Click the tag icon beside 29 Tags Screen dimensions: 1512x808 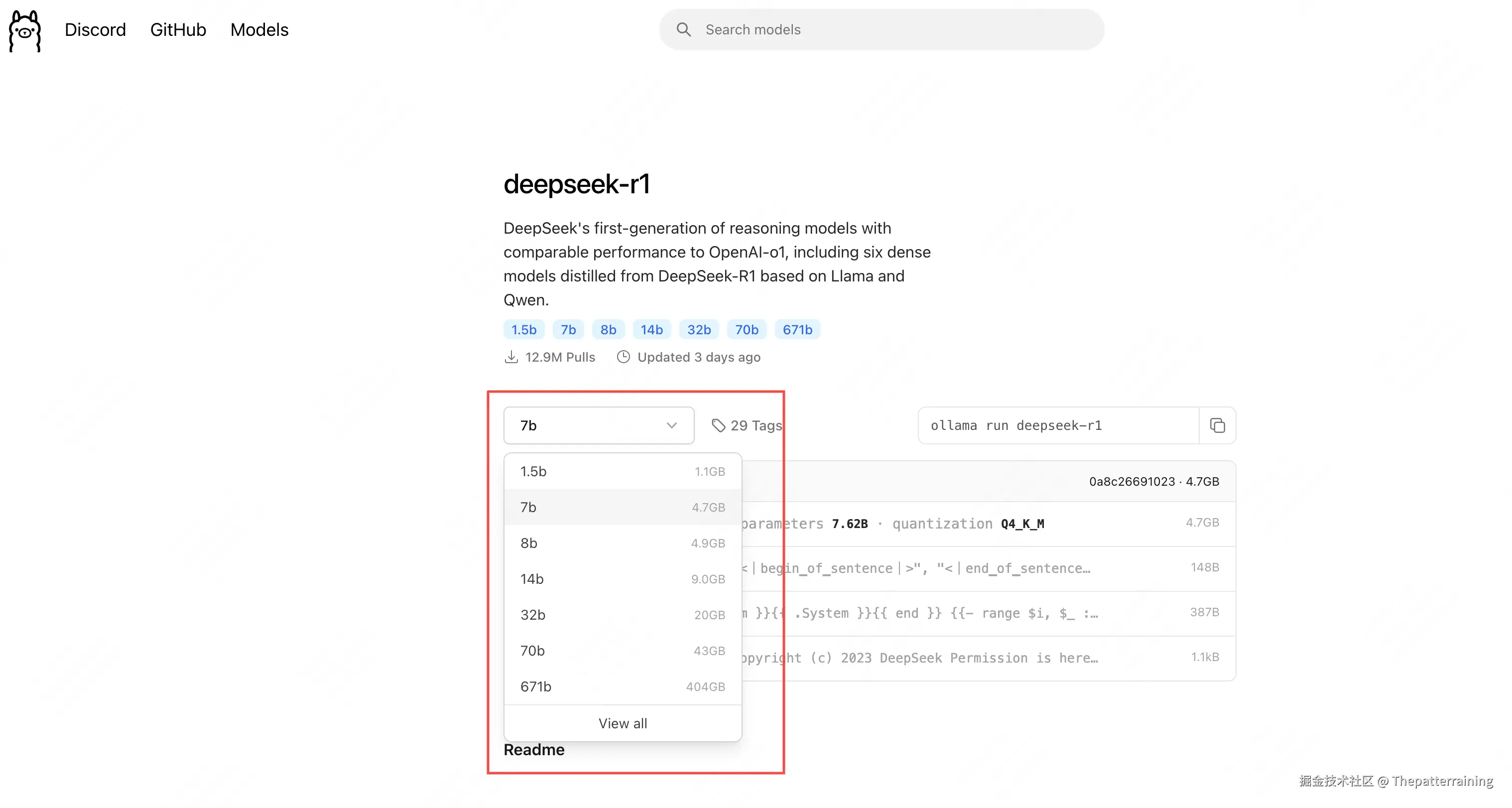(719, 425)
